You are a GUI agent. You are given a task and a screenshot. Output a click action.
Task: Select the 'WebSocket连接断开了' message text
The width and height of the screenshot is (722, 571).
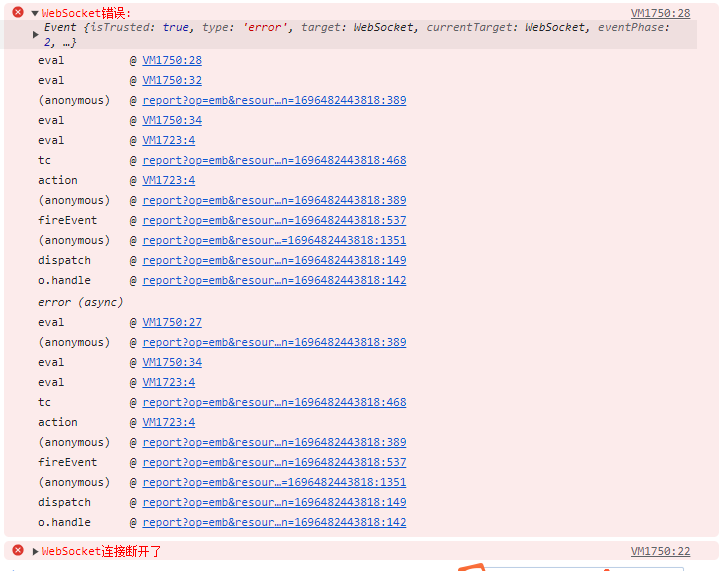101,551
